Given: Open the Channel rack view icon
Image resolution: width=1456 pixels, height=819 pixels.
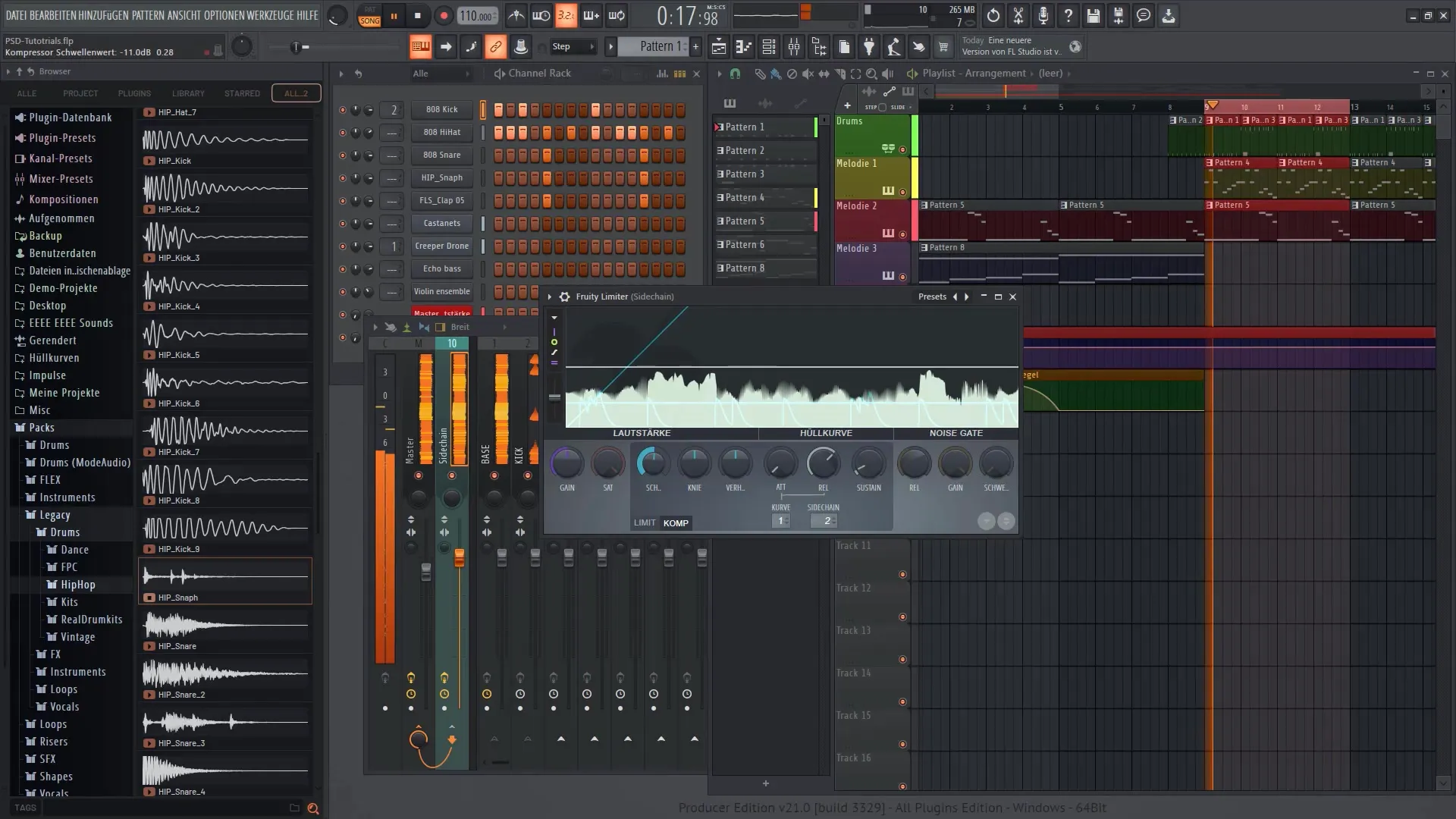Looking at the screenshot, I should 769,47.
